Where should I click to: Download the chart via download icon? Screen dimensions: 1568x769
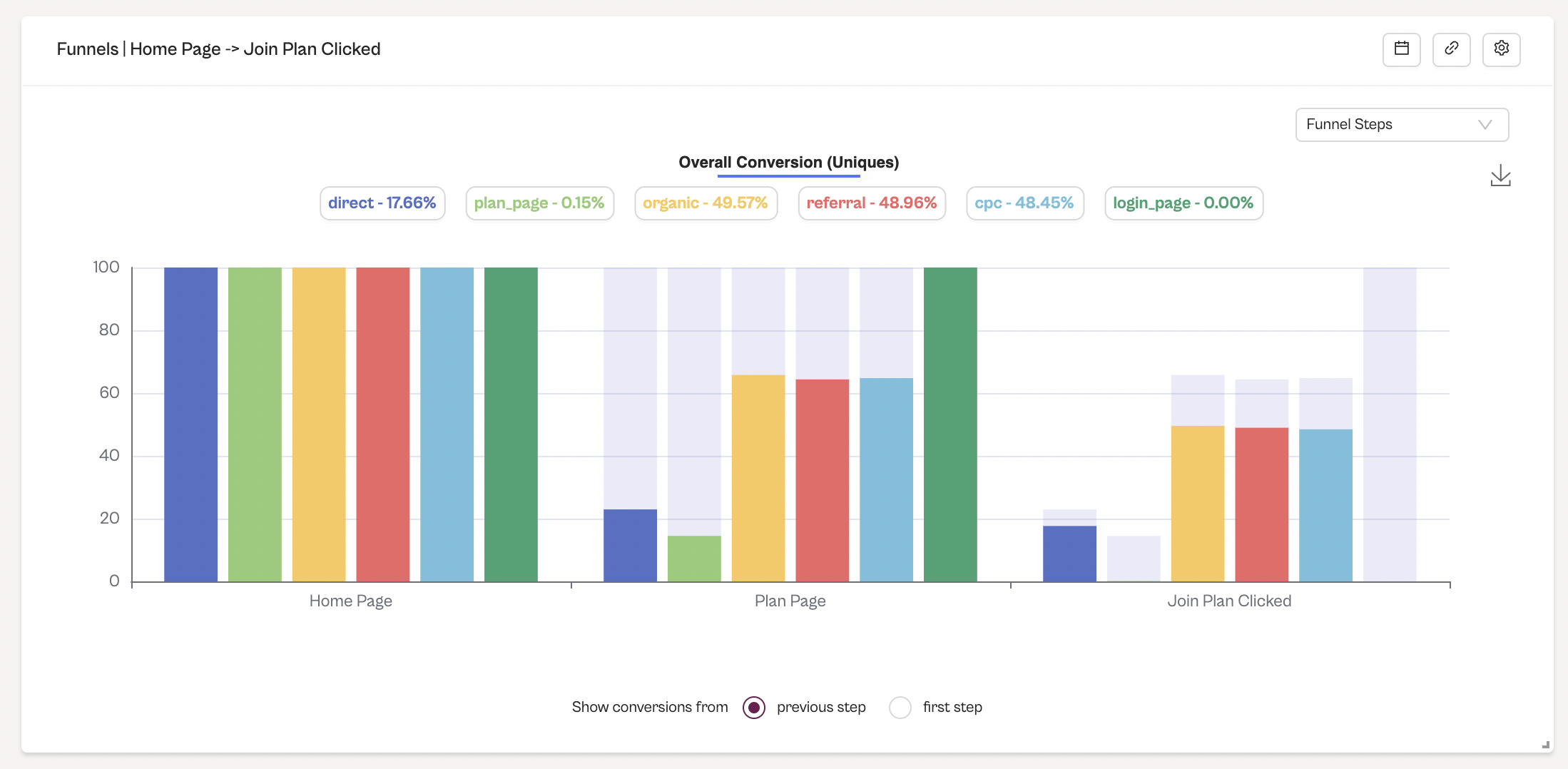(1500, 175)
